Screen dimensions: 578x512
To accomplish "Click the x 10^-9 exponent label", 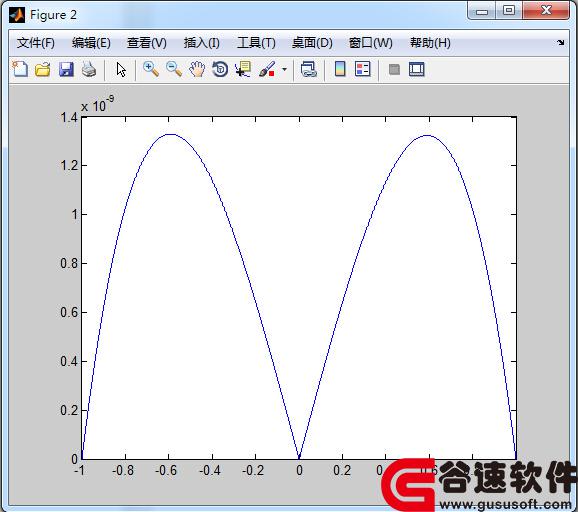I will (97, 104).
